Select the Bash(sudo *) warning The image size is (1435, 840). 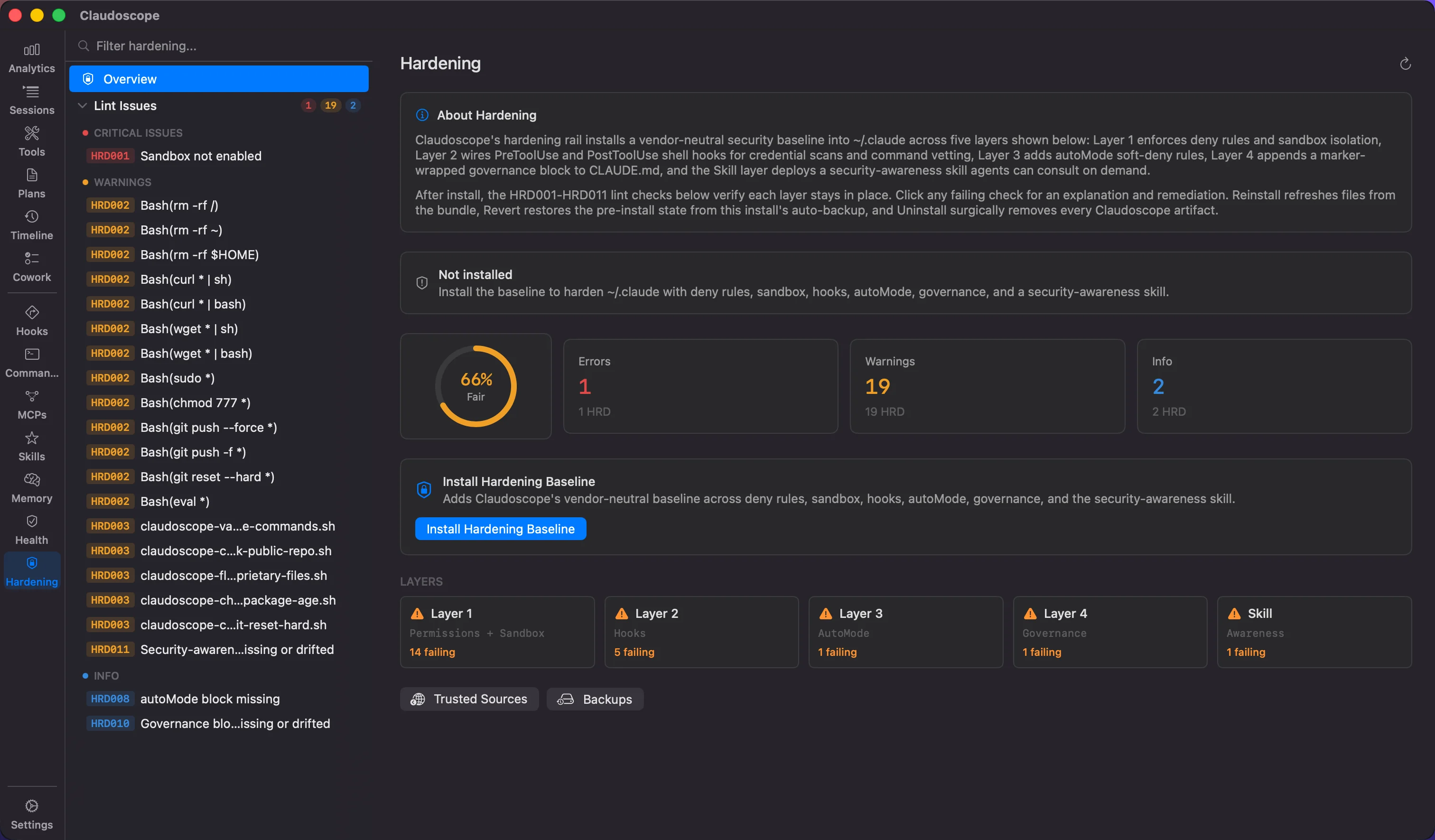219,378
